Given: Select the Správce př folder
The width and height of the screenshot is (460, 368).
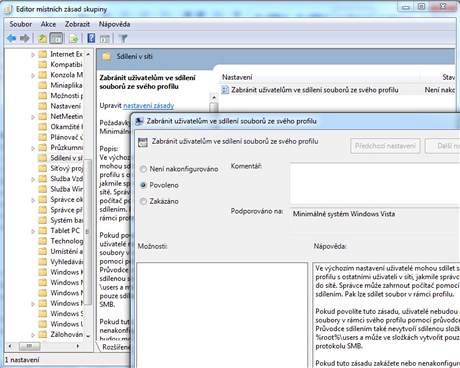Looking at the screenshot, I should coord(60,210).
